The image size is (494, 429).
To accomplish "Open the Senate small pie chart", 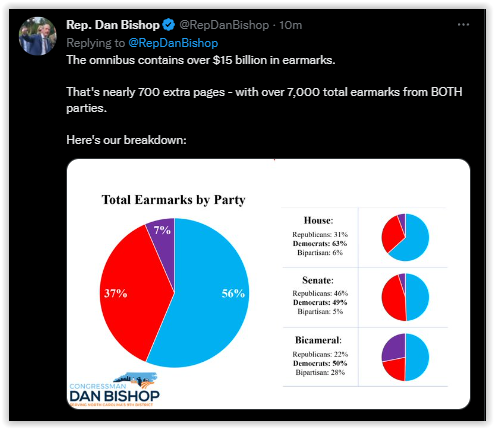I will [x=405, y=297].
